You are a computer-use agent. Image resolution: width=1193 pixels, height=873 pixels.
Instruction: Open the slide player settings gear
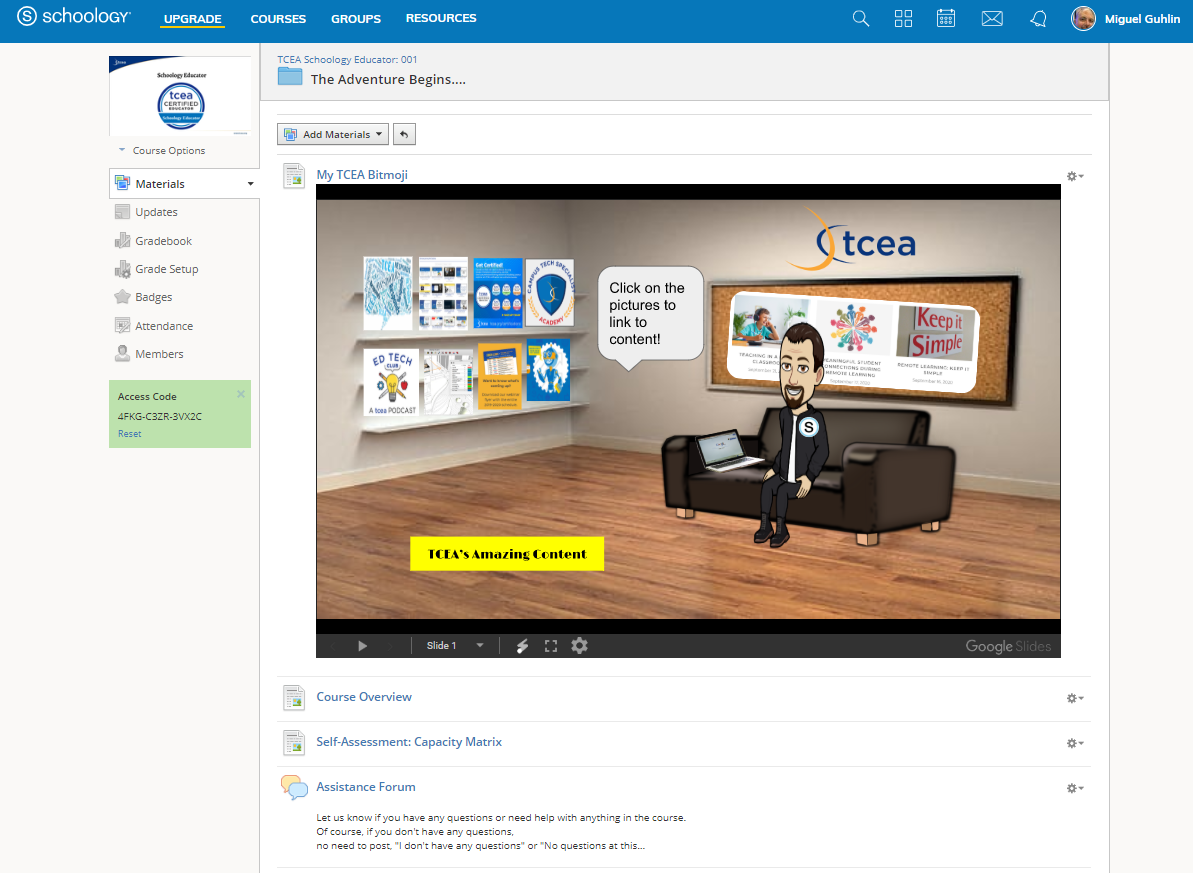(x=580, y=645)
